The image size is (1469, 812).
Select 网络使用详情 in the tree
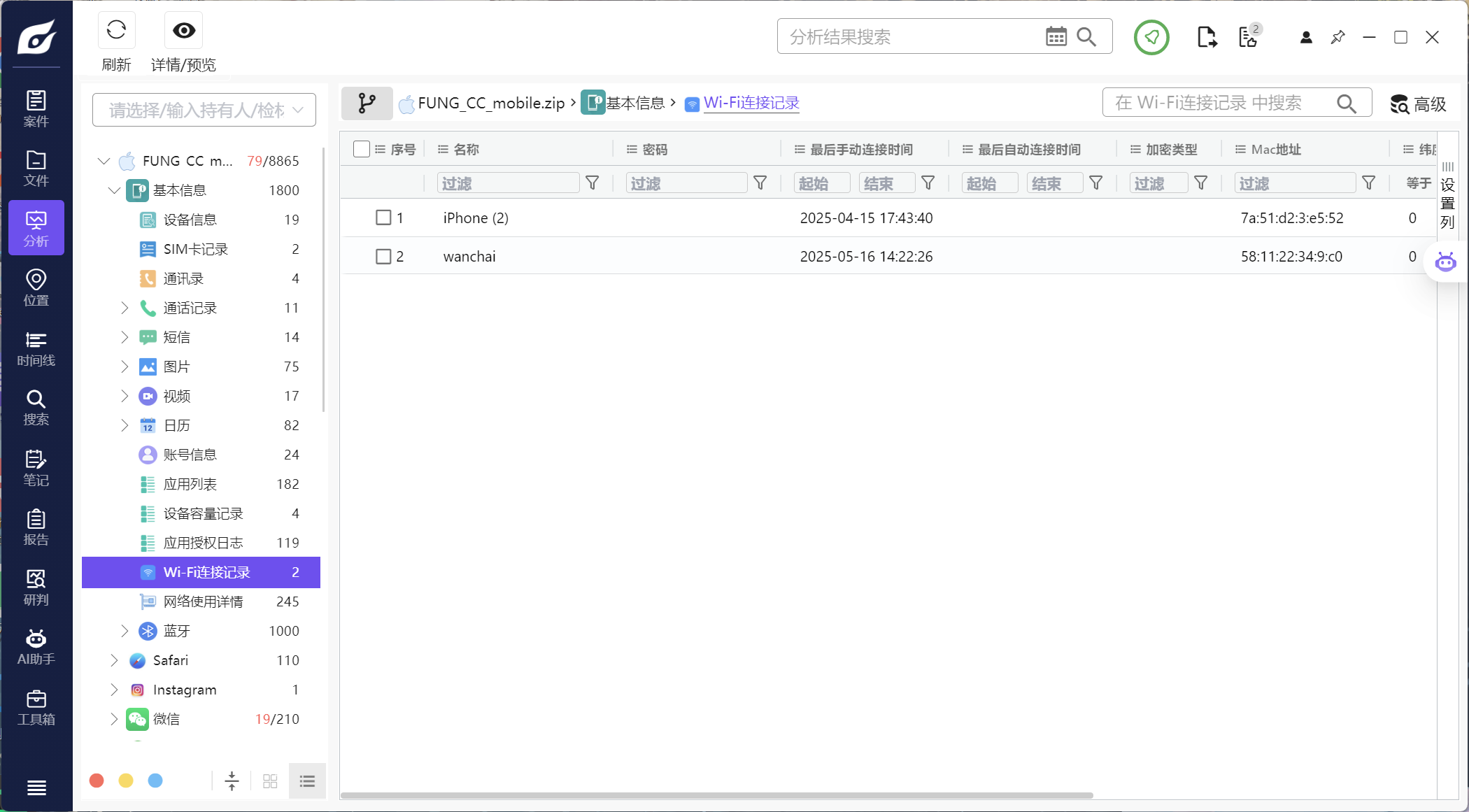pos(203,601)
